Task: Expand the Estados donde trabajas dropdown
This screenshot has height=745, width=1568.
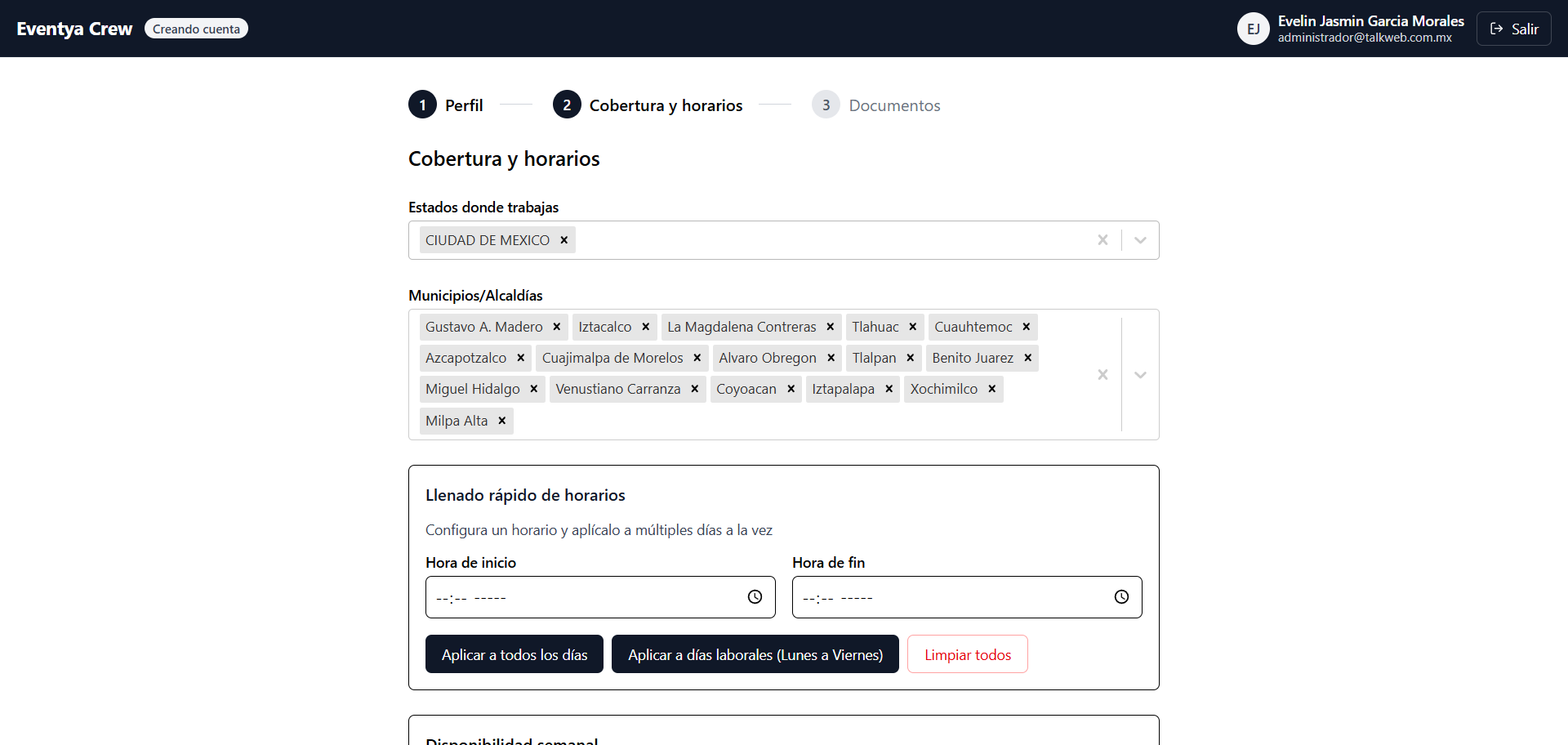Action: click(1140, 239)
